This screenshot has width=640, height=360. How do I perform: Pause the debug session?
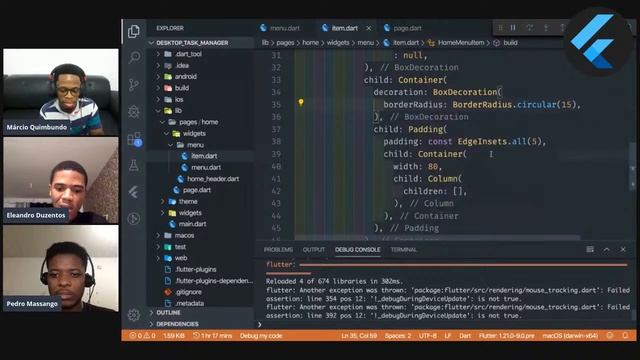(513, 28)
